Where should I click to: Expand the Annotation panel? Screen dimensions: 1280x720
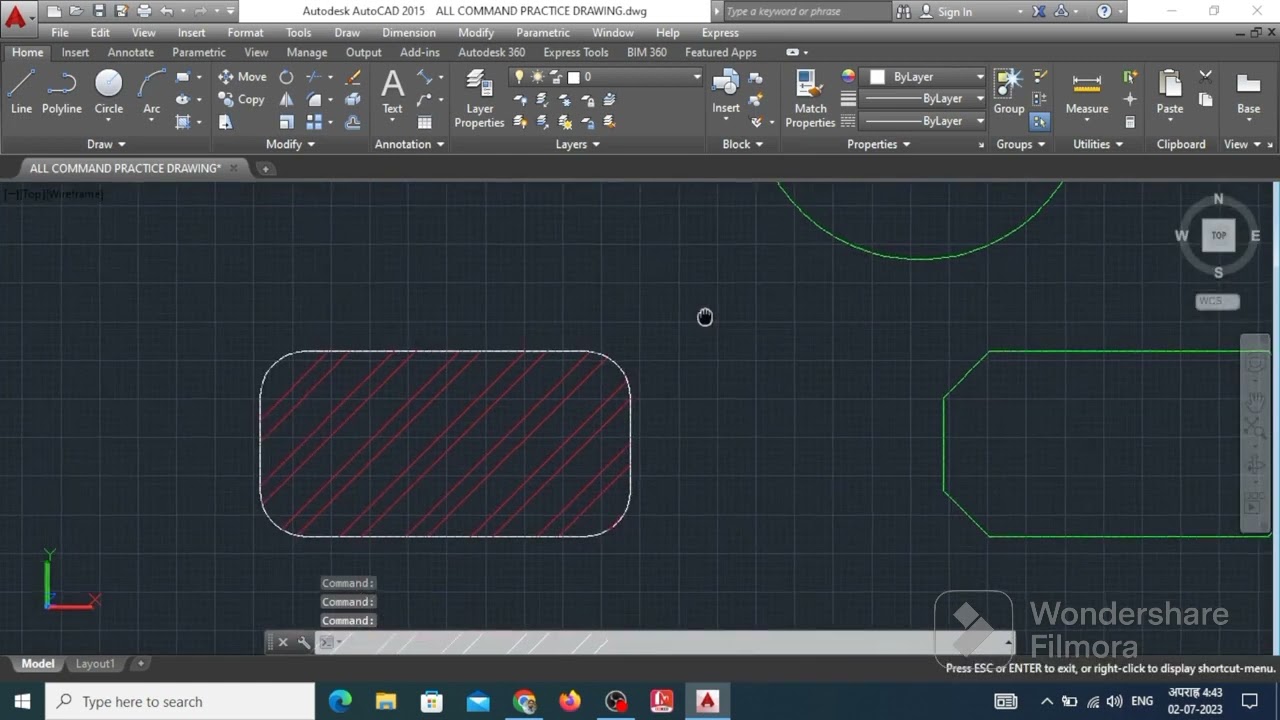(410, 144)
